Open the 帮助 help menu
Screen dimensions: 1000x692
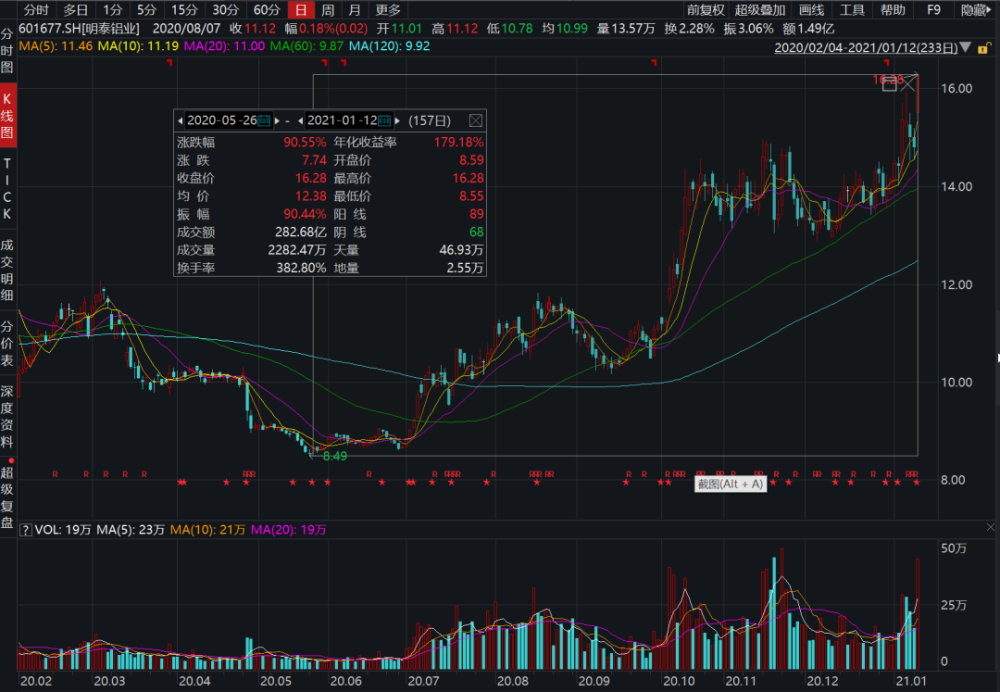[893, 10]
